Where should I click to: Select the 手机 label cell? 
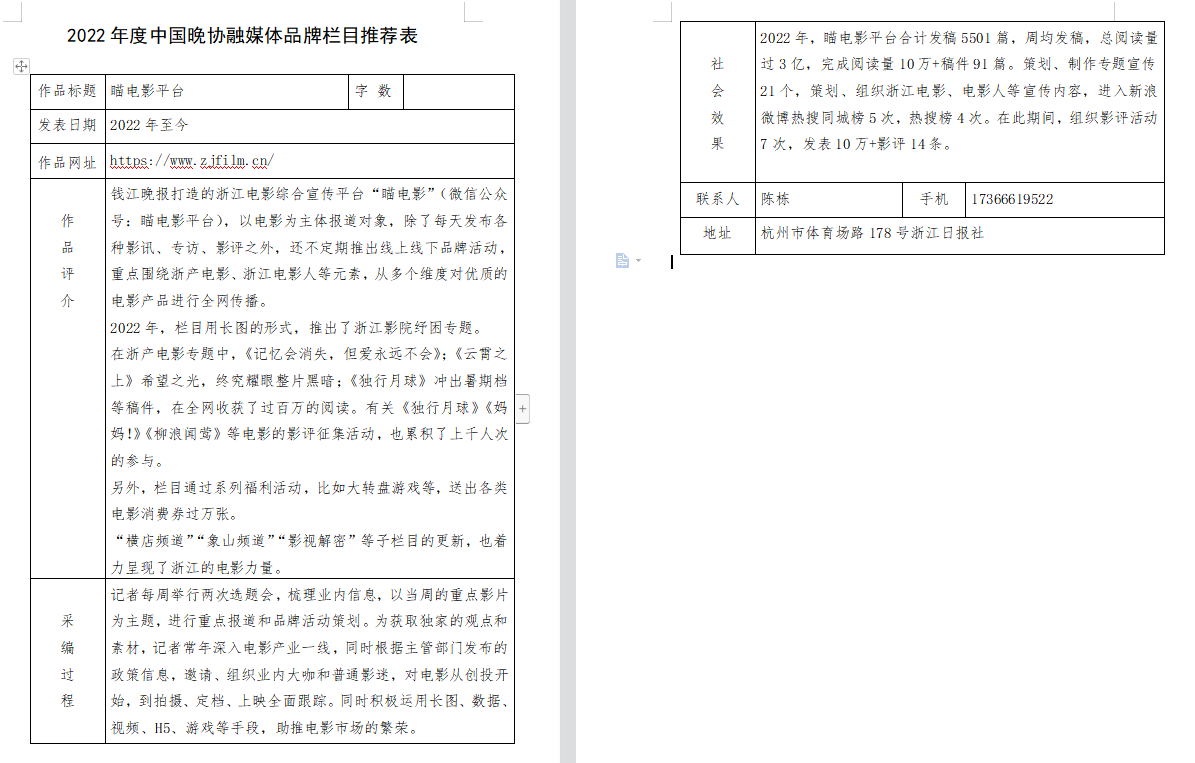pyautogui.click(x=934, y=200)
